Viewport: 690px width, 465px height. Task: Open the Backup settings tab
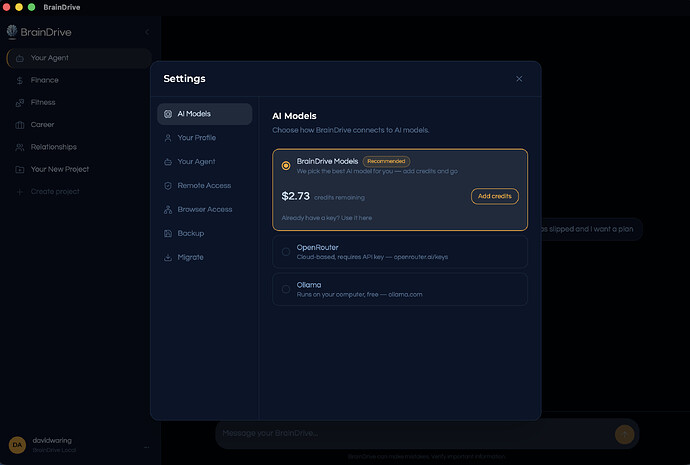pyautogui.click(x=205, y=233)
